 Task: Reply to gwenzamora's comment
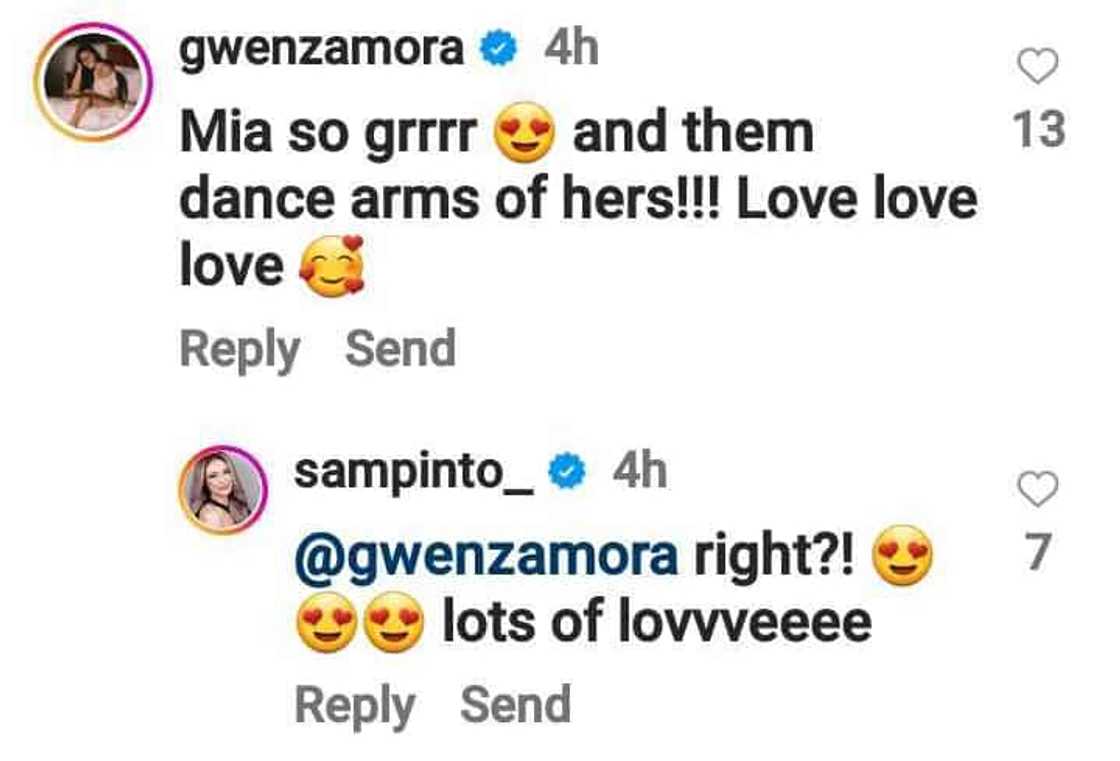coord(239,350)
